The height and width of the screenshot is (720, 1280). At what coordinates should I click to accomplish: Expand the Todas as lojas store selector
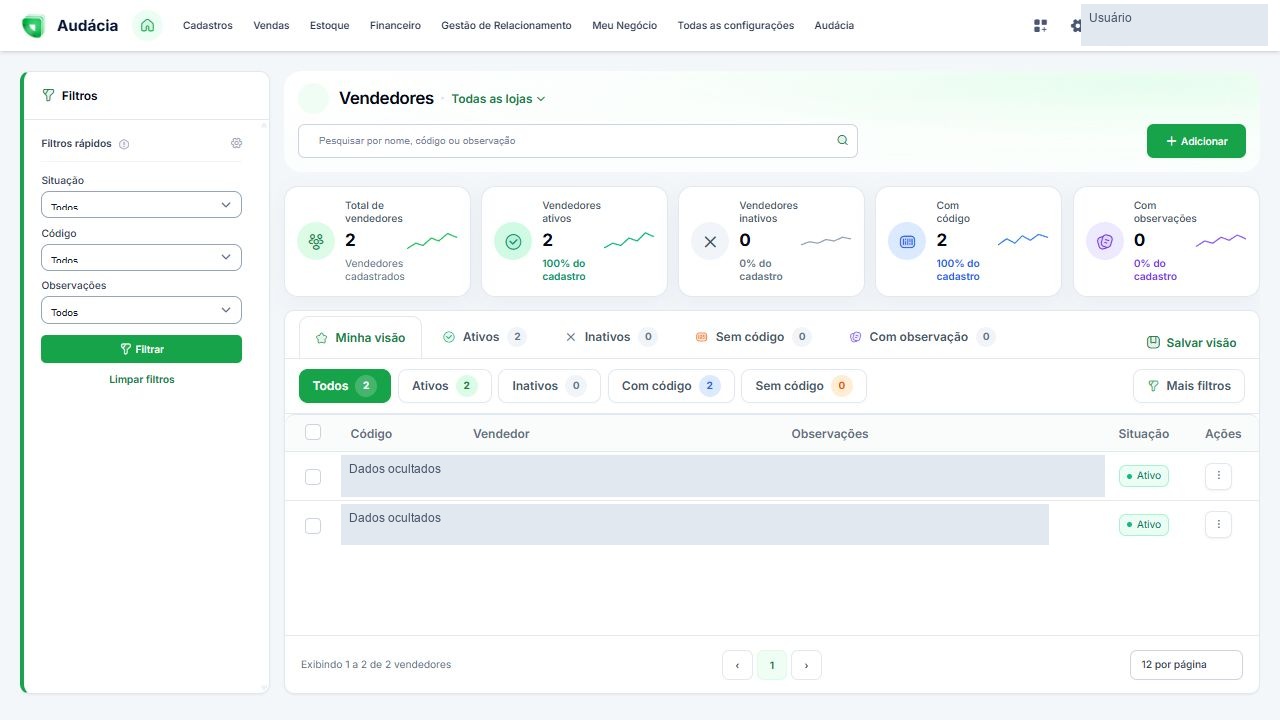[x=498, y=99]
